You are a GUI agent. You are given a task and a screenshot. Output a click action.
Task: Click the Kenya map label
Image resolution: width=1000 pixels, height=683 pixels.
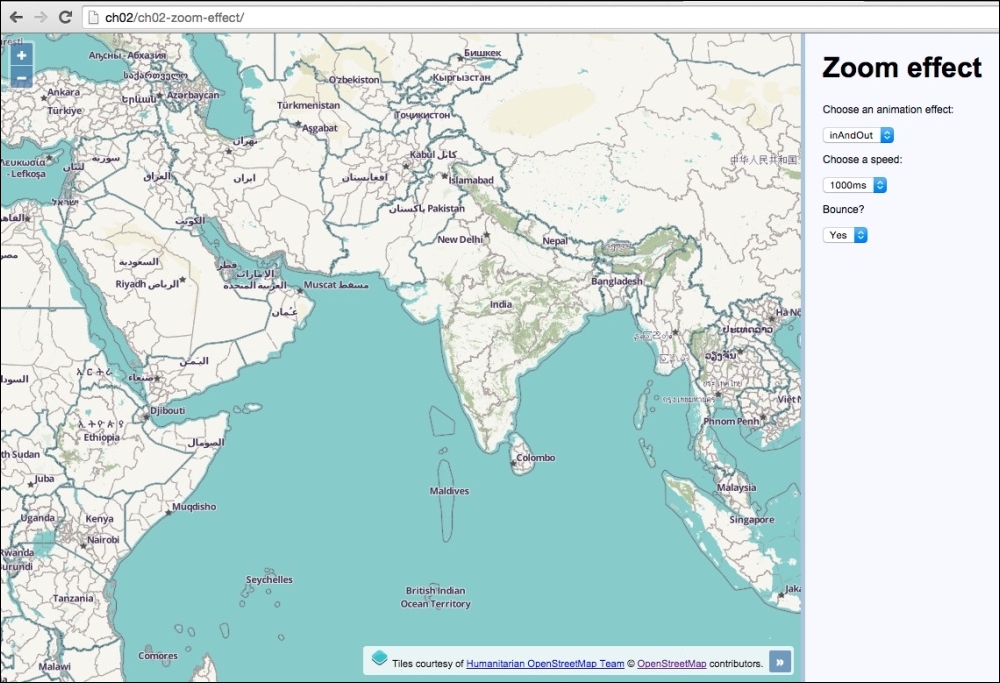tap(99, 519)
